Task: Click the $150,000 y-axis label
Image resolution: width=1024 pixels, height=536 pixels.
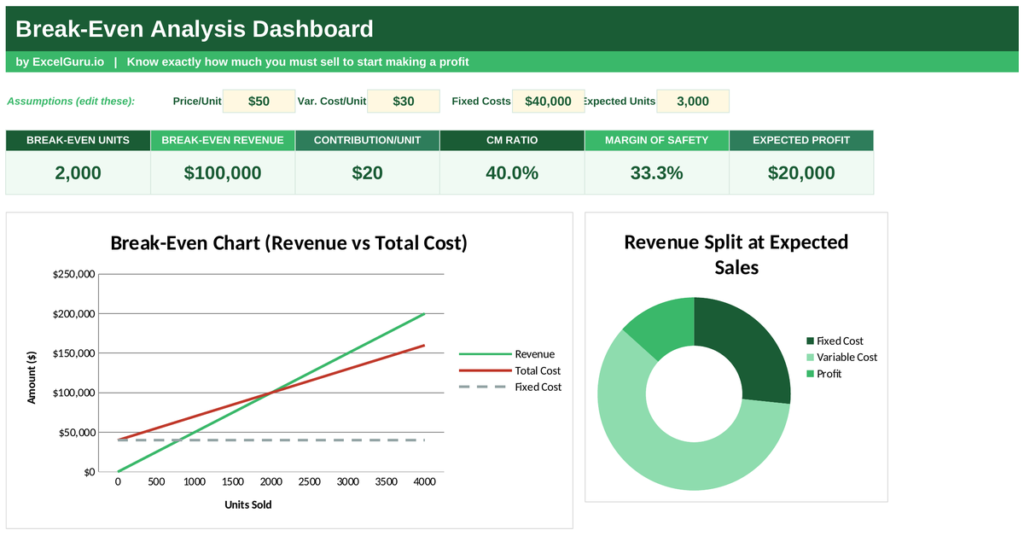Action: (74, 353)
